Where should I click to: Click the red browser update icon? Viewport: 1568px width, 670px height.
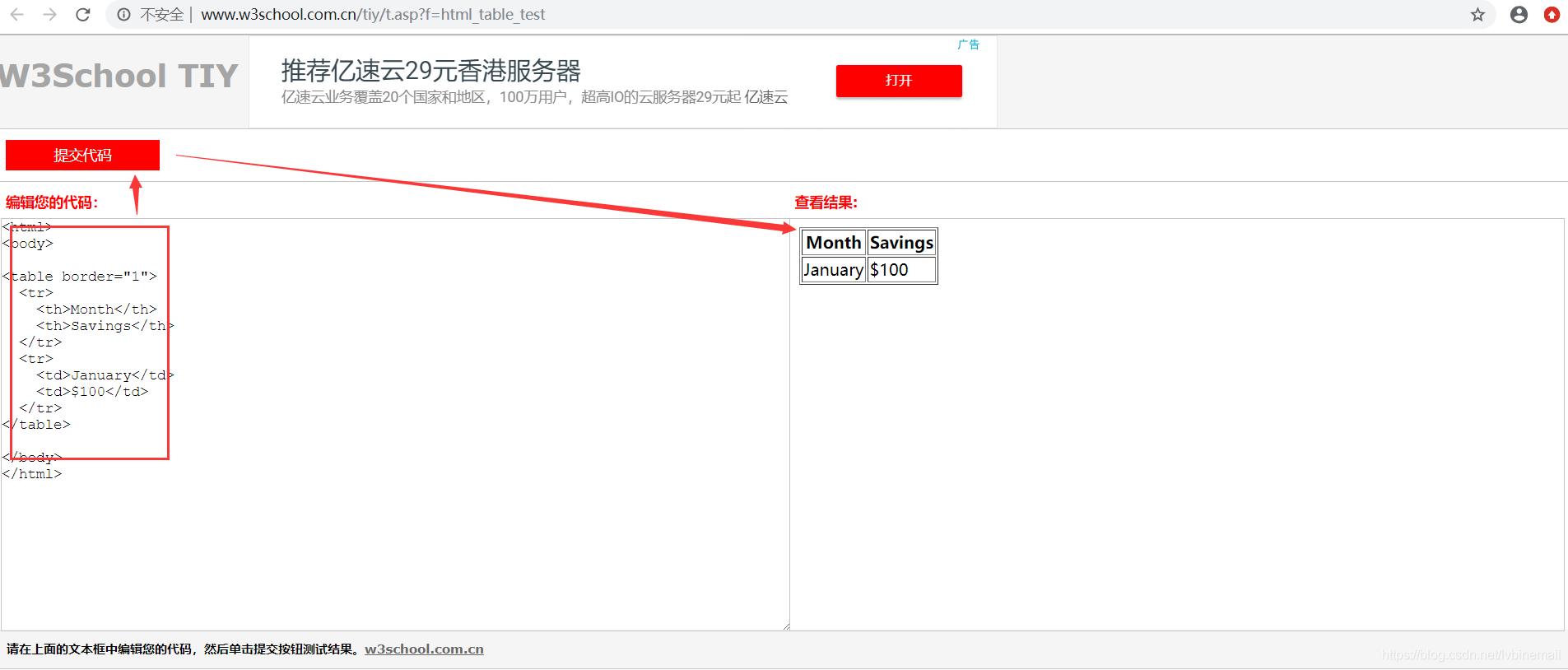pos(1552,15)
